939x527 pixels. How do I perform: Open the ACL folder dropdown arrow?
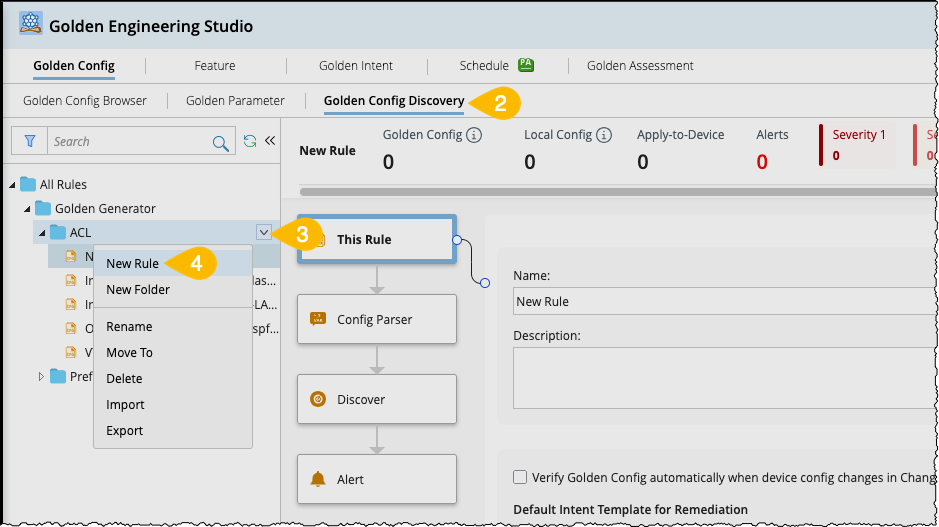pos(263,232)
